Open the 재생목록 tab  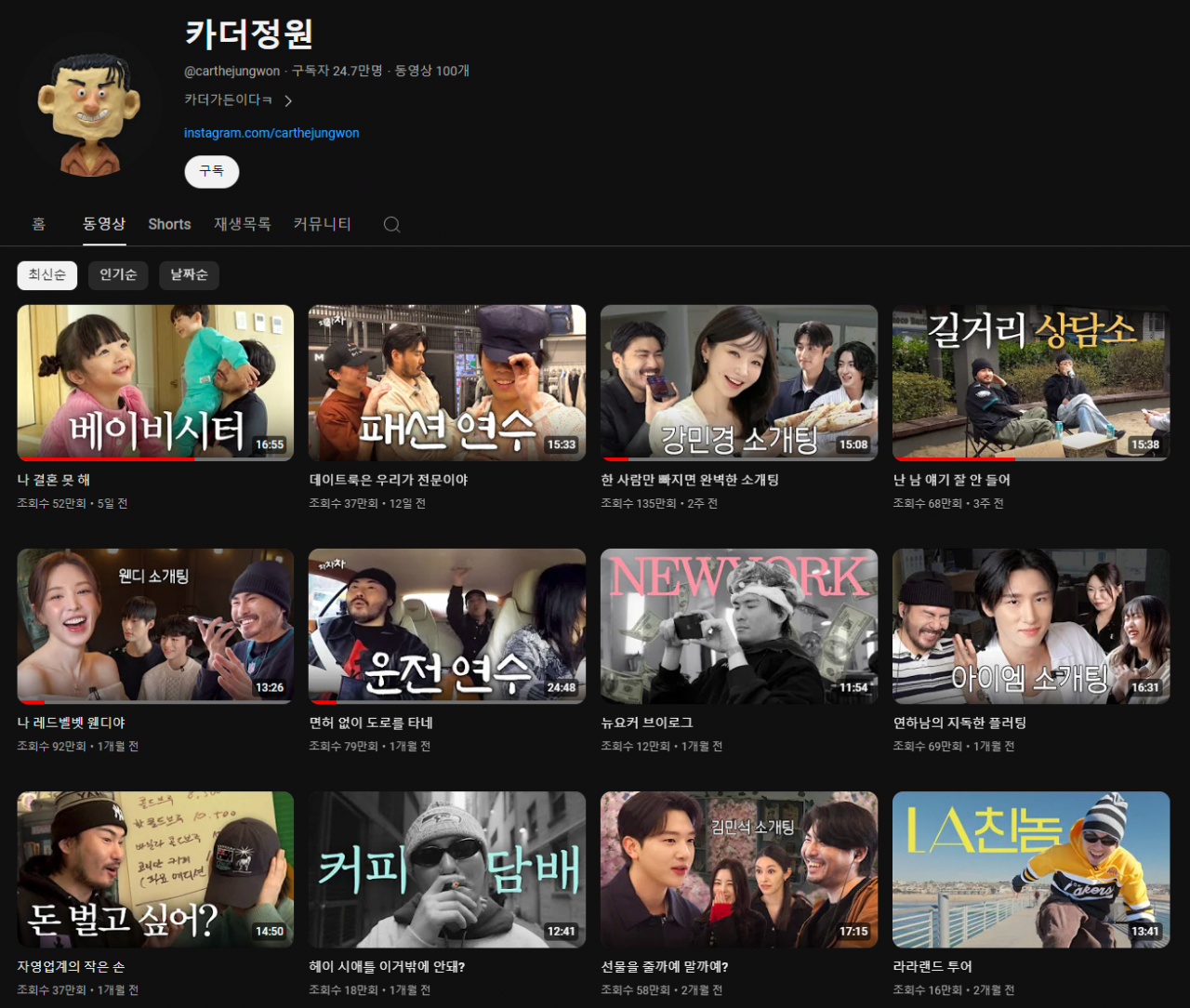[242, 224]
